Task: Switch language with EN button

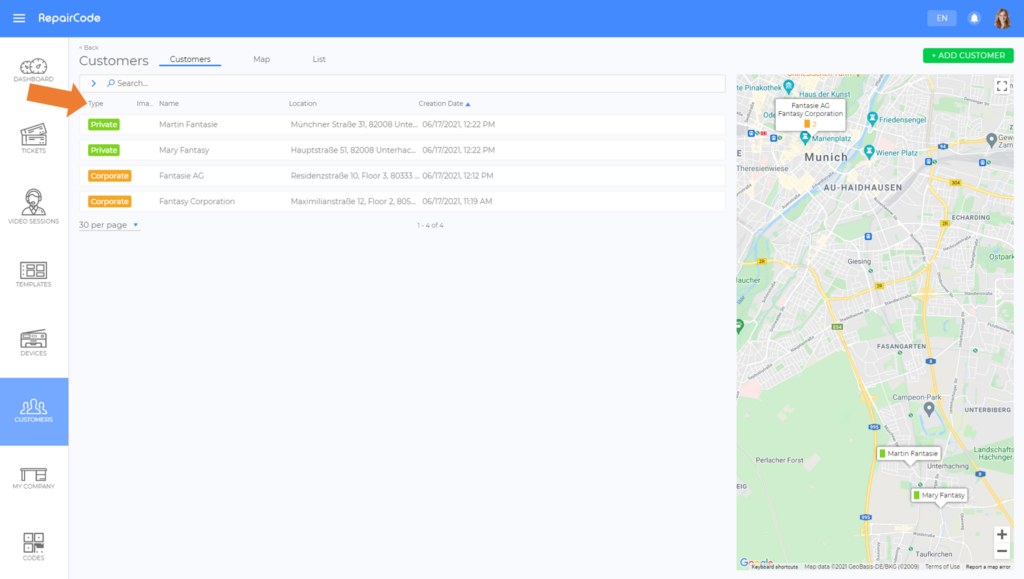Action: [x=942, y=18]
